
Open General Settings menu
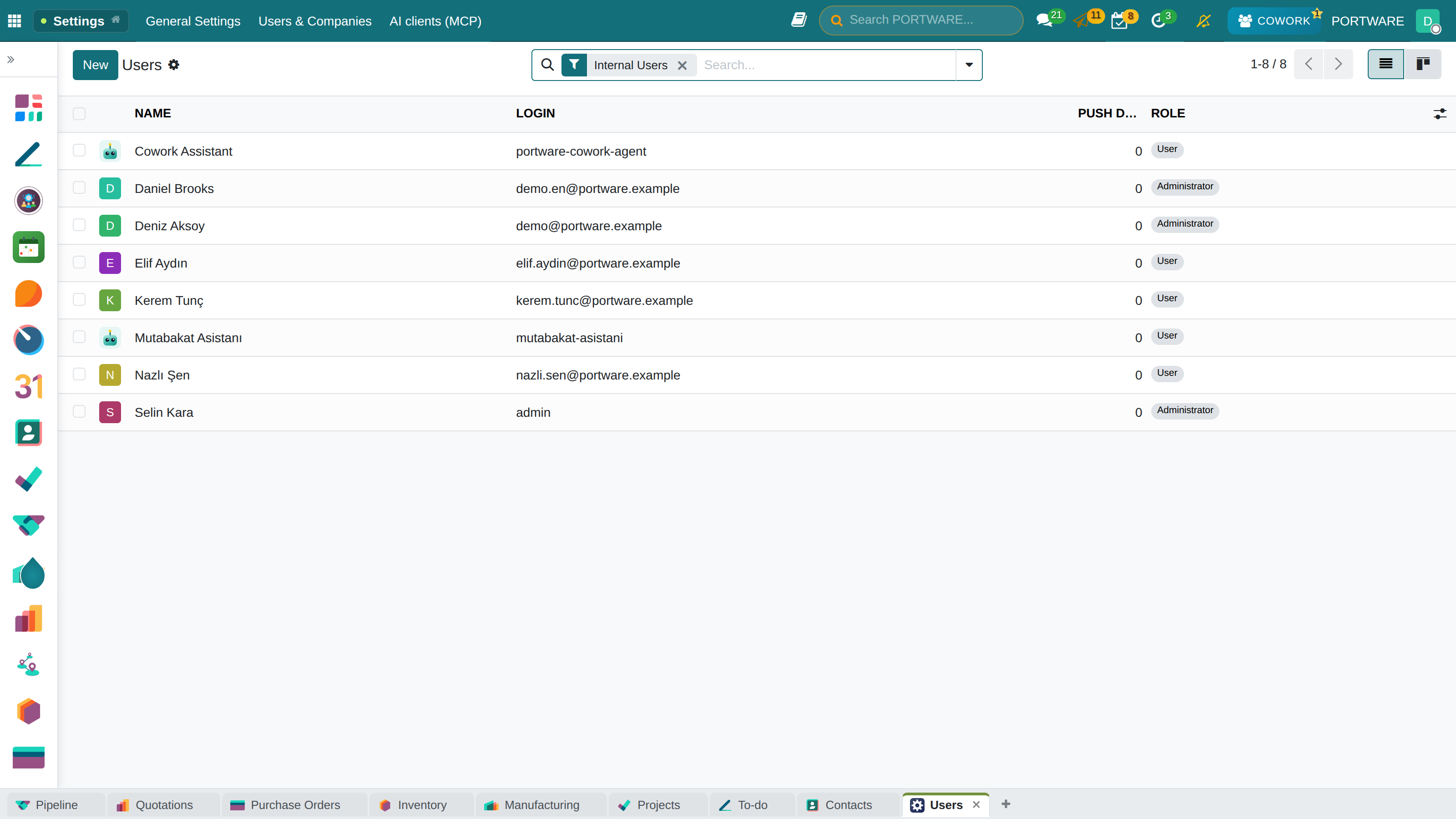click(193, 21)
